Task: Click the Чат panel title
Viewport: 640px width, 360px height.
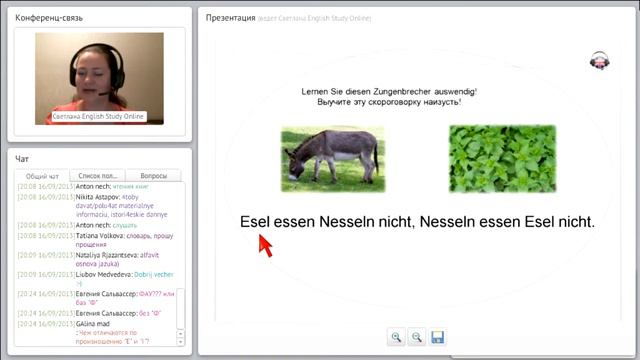Action: [x=22, y=159]
